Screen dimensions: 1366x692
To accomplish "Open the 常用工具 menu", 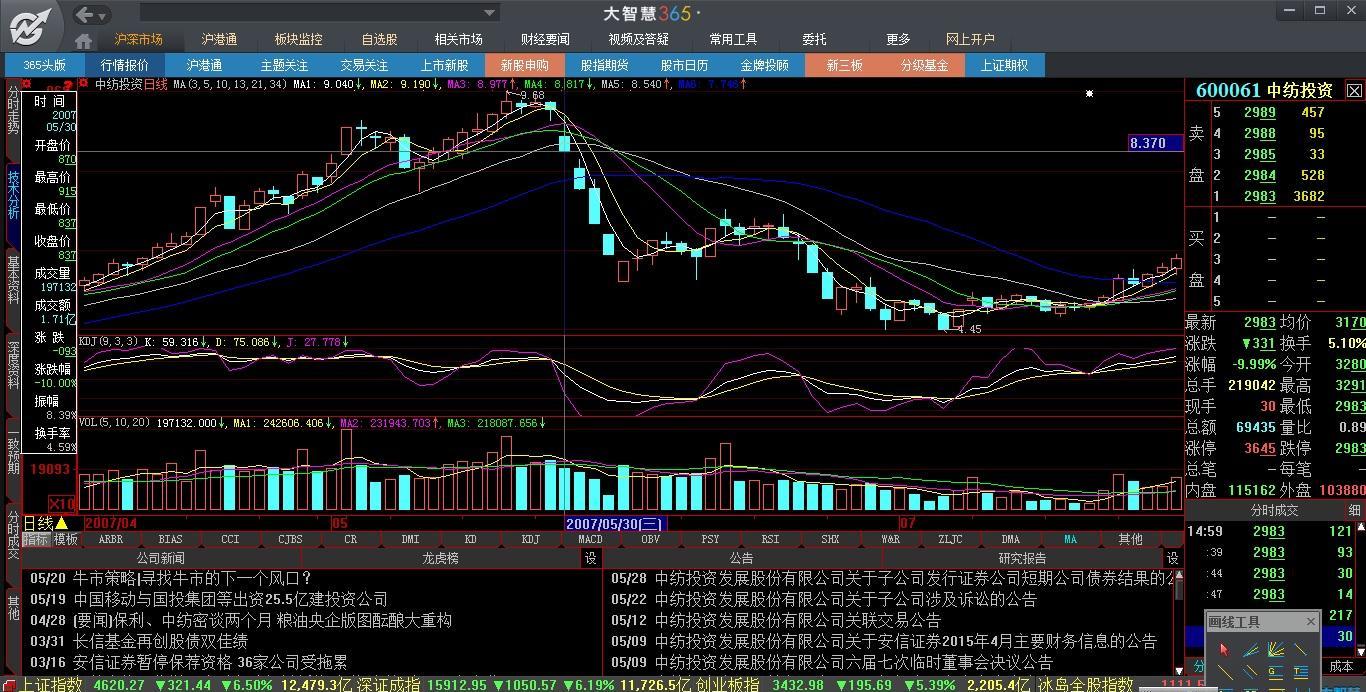I will coord(733,40).
